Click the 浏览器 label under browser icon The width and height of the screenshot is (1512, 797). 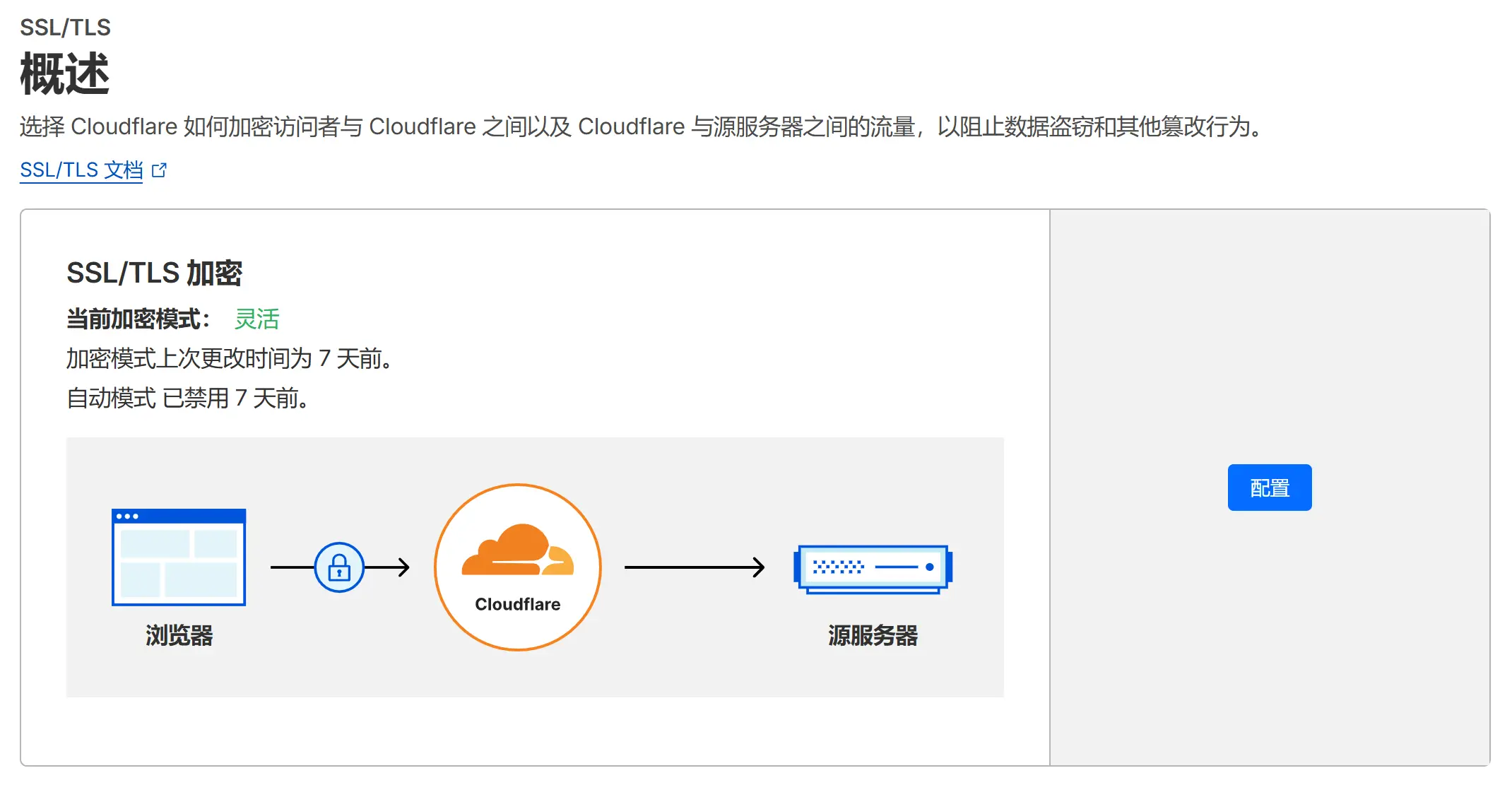point(179,635)
